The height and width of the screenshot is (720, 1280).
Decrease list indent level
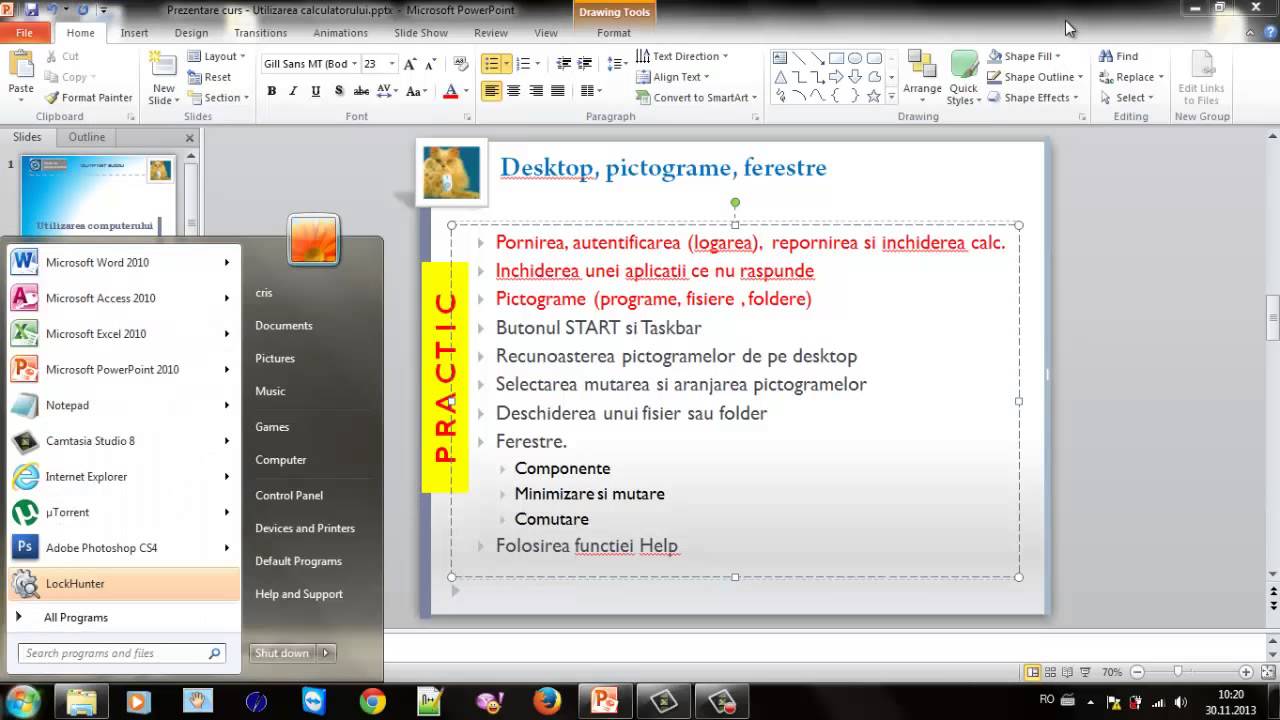[x=564, y=64]
